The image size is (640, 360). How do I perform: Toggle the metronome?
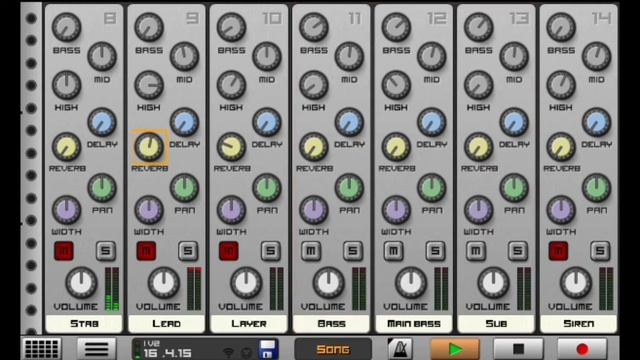400,349
